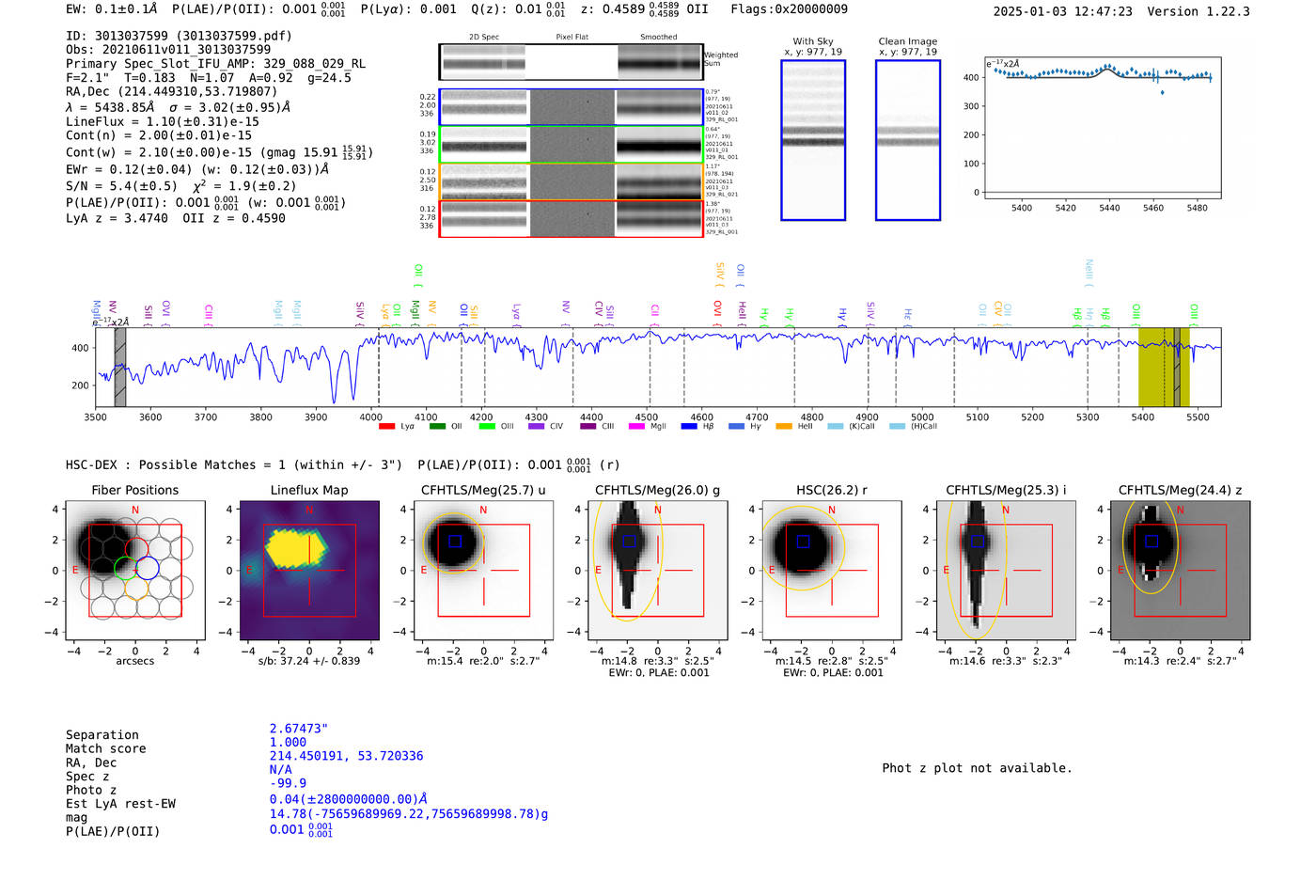
Task: Click the Cont(n) = 2.00(±0.01)e-15 text
Action: click(x=159, y=135)
